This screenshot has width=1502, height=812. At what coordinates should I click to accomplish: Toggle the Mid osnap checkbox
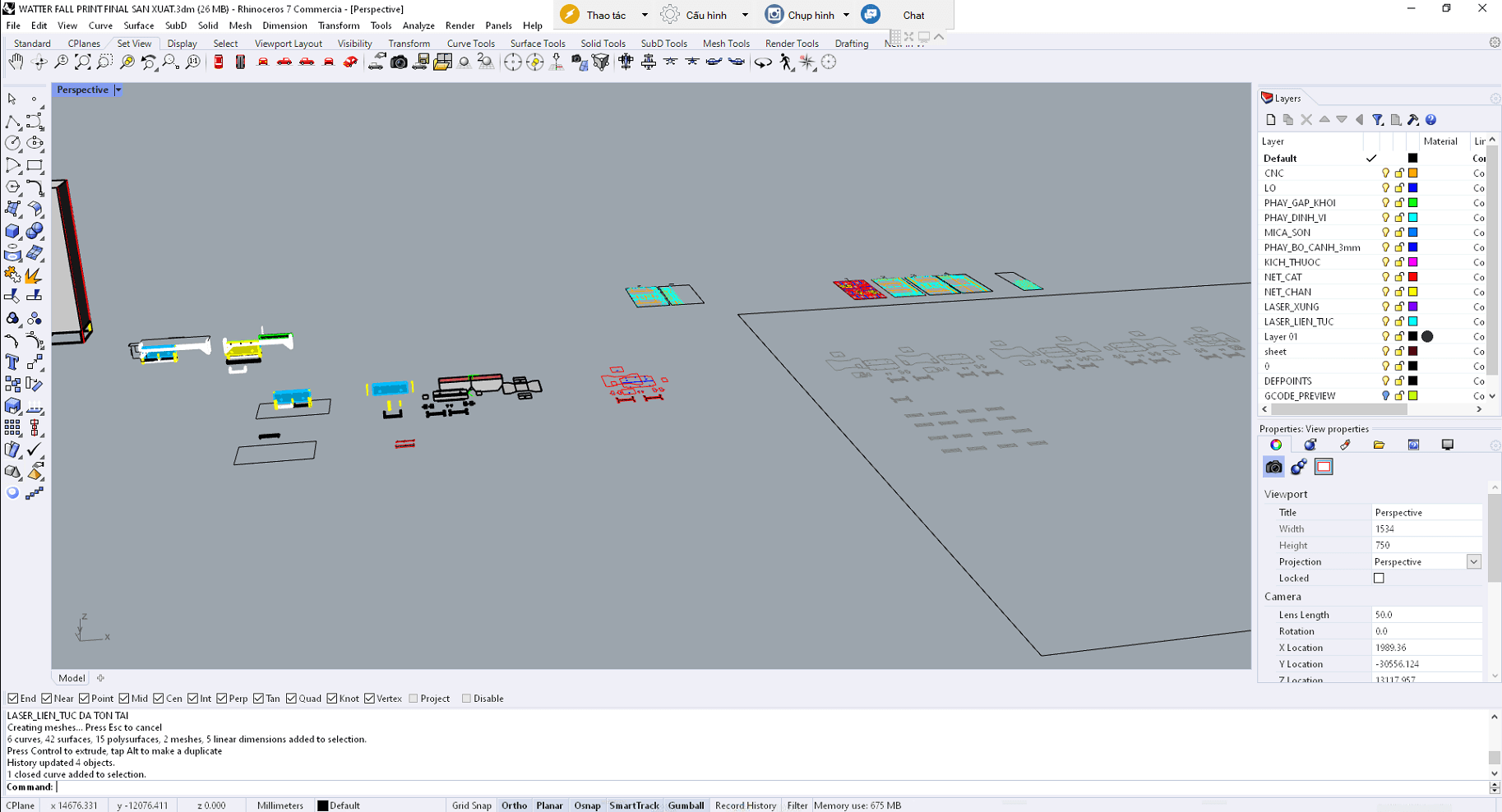124,699
